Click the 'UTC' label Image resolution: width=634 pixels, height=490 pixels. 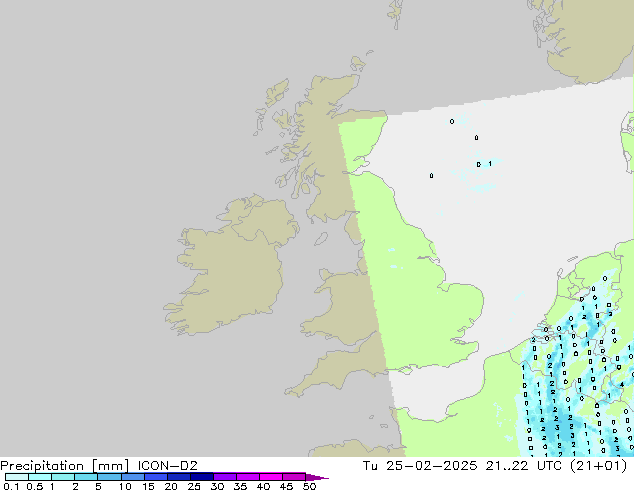tap(549, 466)
